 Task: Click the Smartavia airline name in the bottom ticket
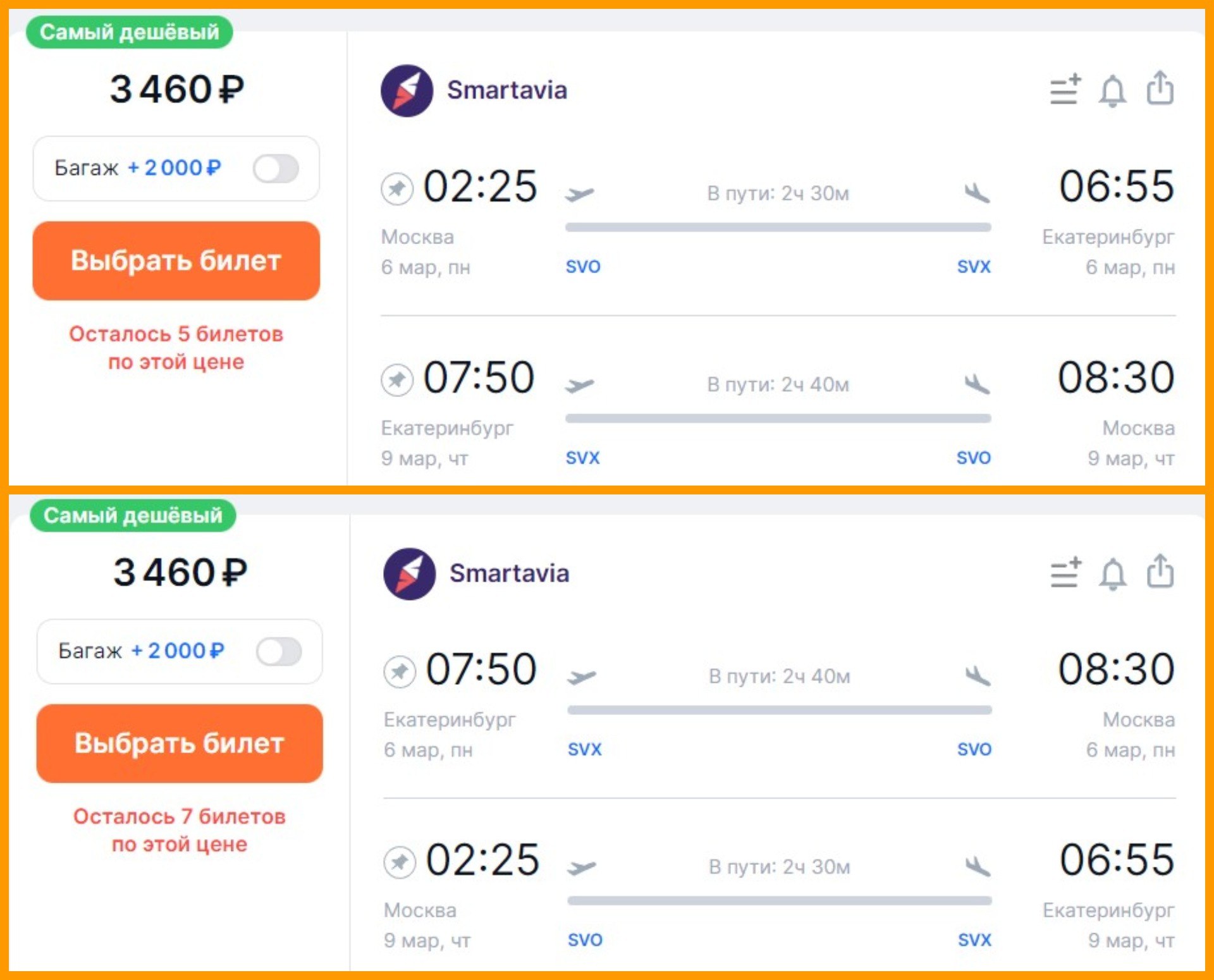pyautogui.click(x=510, y=573)
